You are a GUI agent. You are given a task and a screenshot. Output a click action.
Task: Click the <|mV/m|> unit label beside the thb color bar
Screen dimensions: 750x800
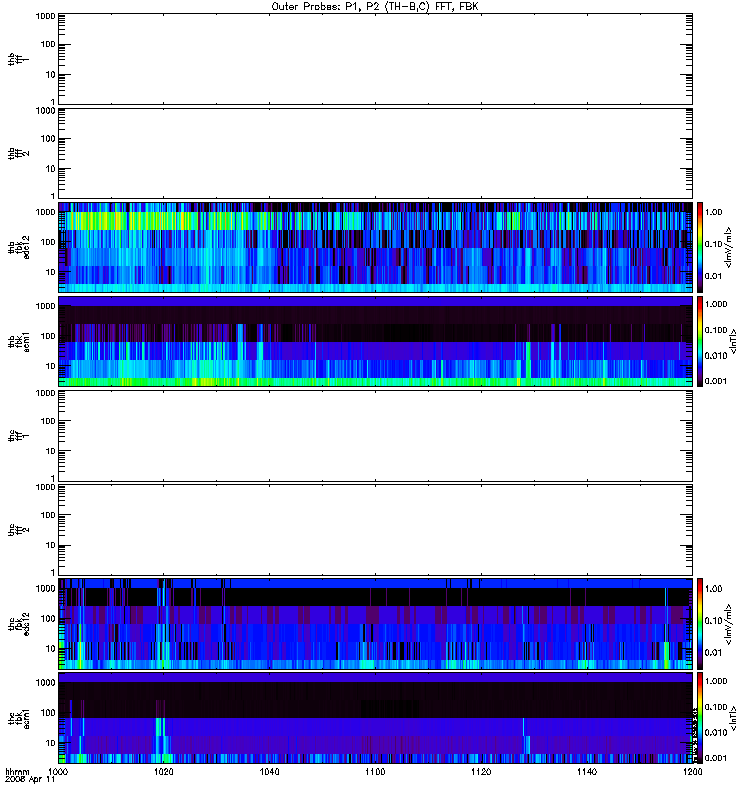click(x=729, y=247)
